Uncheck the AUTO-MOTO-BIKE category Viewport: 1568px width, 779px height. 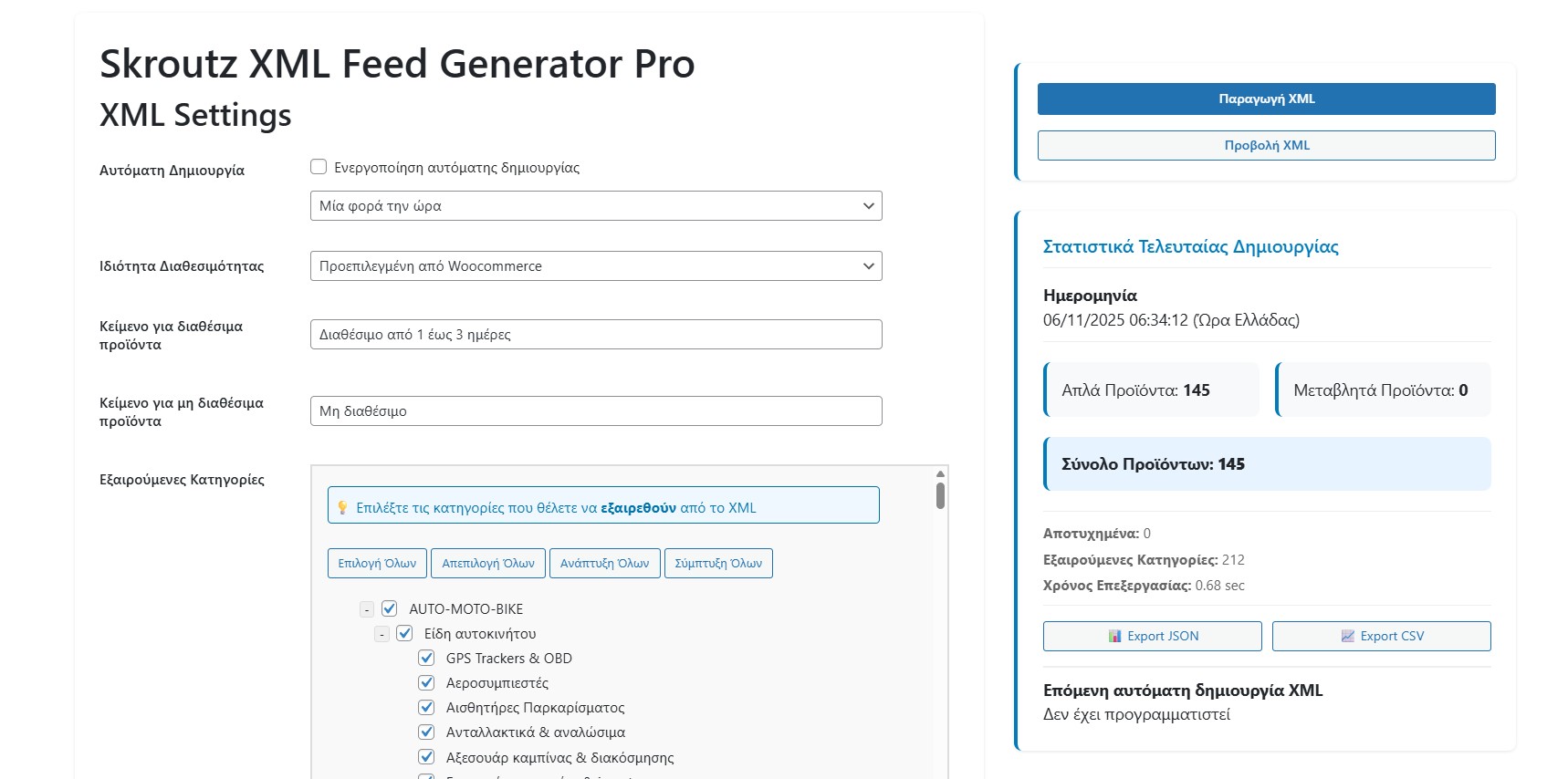[x=390, y=608]
